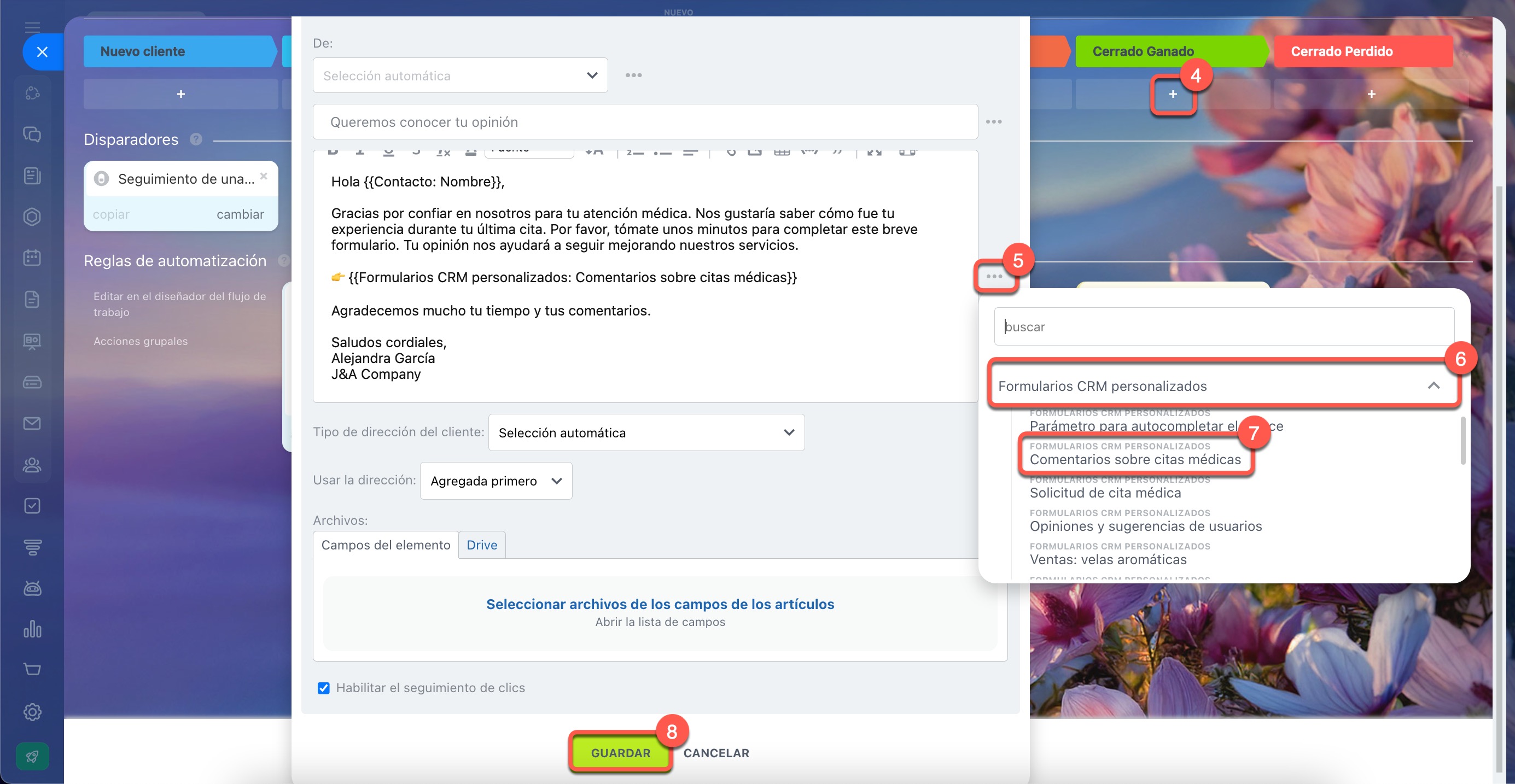Add rule under Nuevo cliente stage
Image resolution: width=1515 pixels, height=784 pixels.
click(x=180, y=94)
